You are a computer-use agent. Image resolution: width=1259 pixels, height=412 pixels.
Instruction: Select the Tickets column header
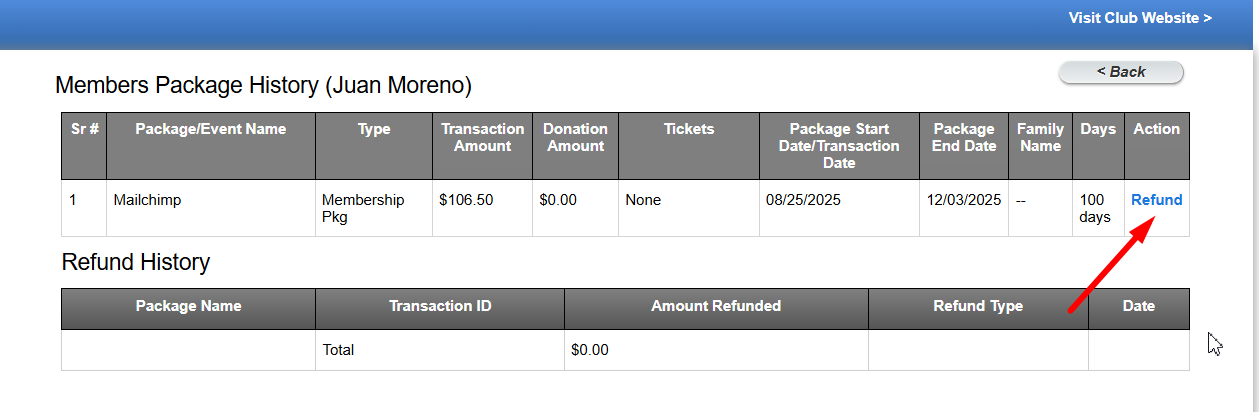pos(689,129)
